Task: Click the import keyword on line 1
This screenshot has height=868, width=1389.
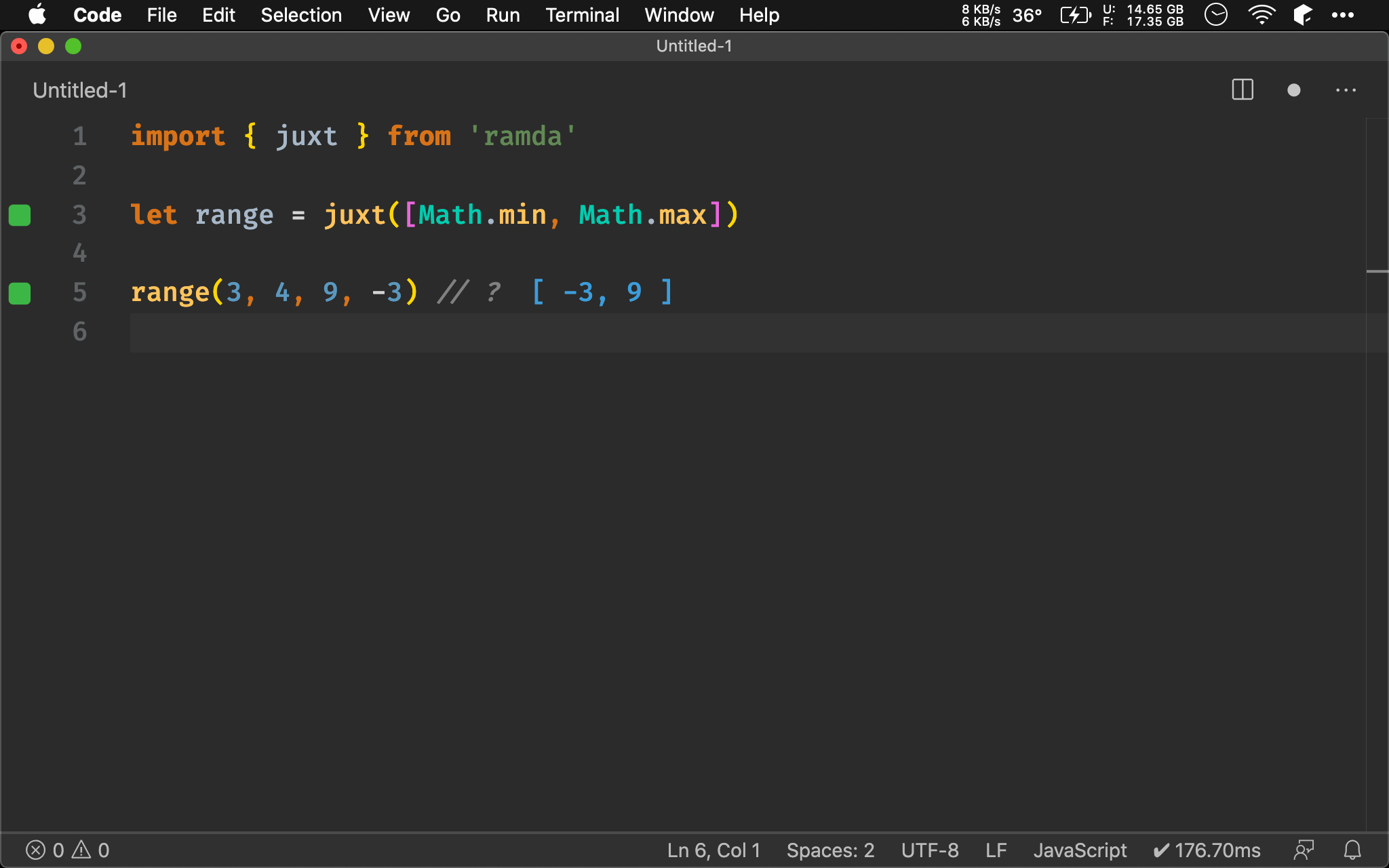Action: [178, 136]
